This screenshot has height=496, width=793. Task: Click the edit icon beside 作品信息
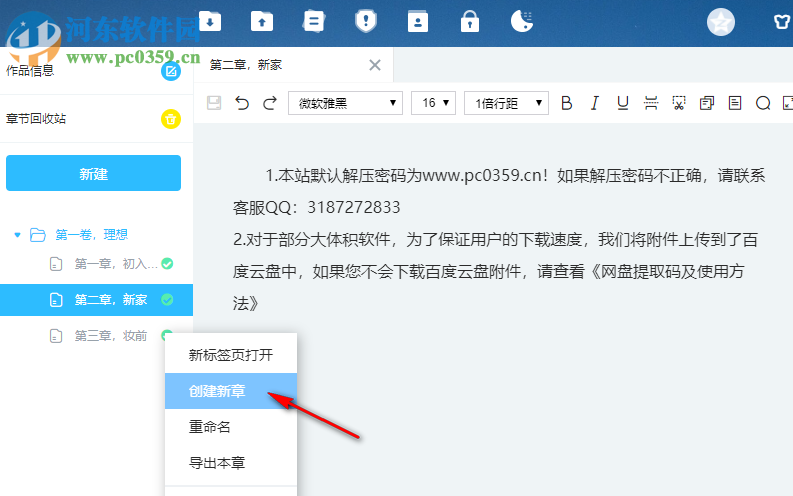171,71
